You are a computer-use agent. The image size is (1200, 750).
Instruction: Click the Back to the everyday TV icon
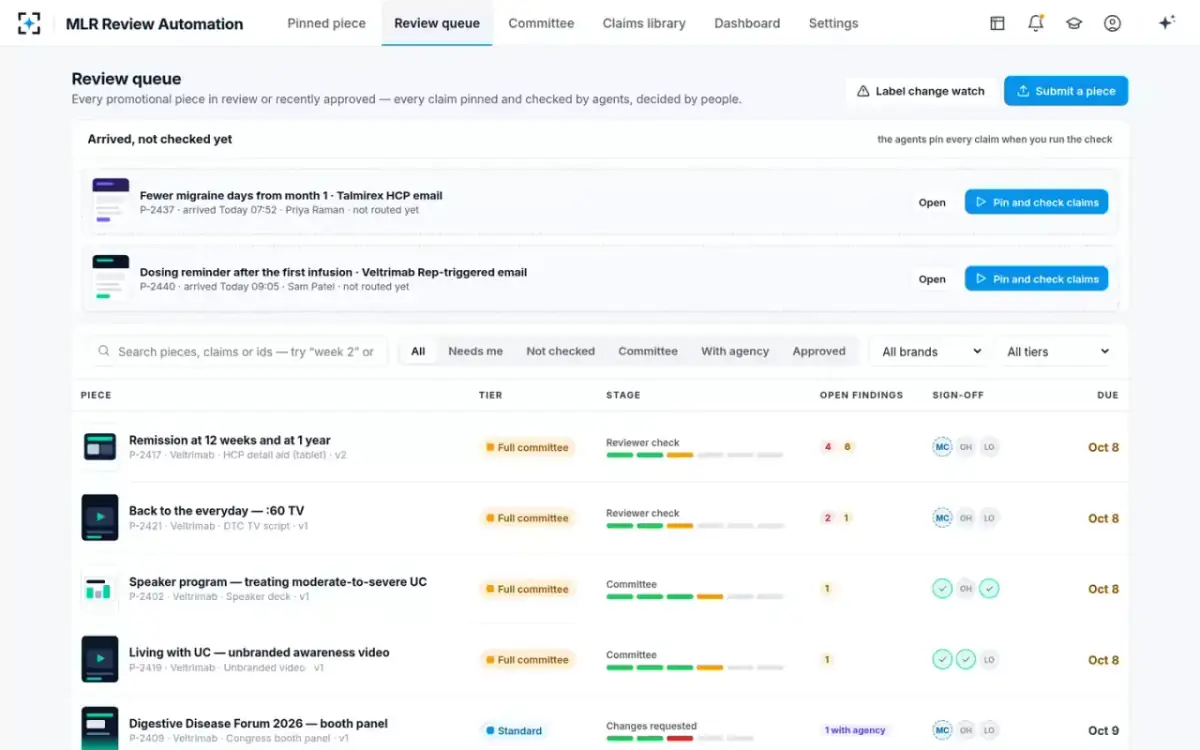tap(100, 518)
